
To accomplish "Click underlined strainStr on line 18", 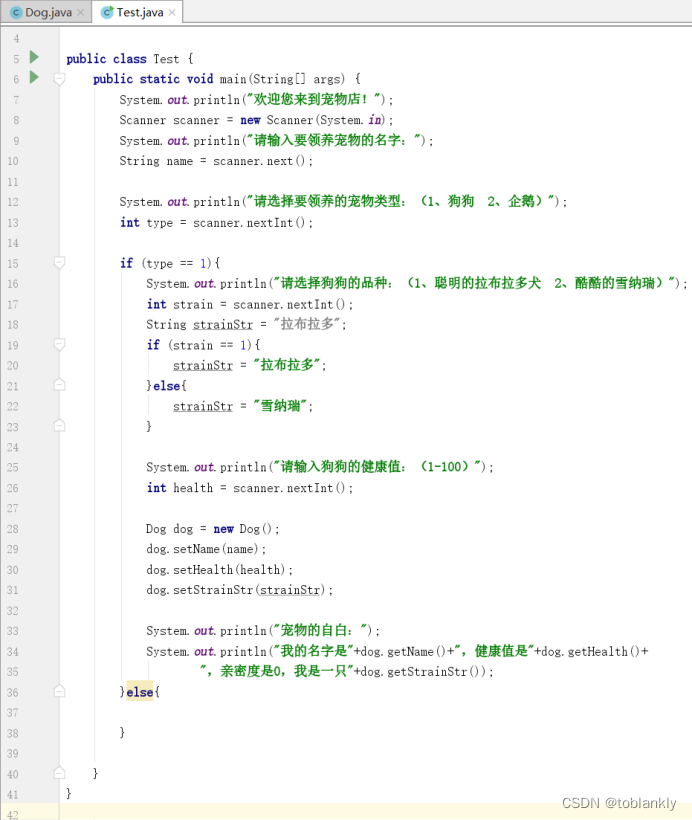I will [223, 325].
